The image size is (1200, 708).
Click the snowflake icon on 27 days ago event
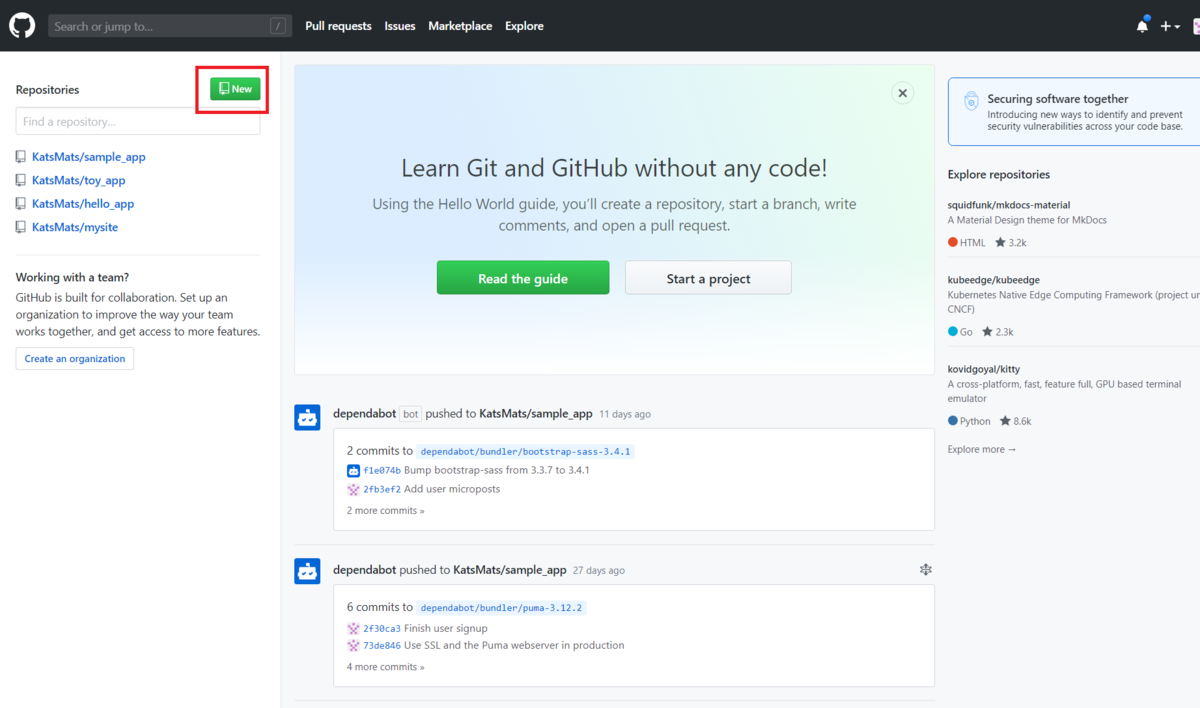click(x=926, y=569)
